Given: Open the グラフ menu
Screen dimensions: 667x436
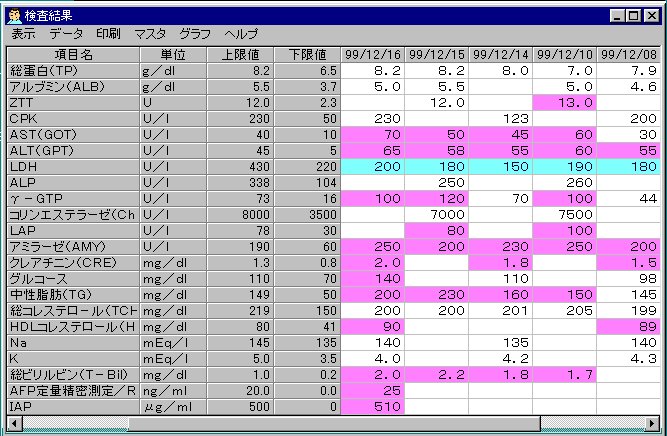Looking at the screenshot, I should [195, 34].
